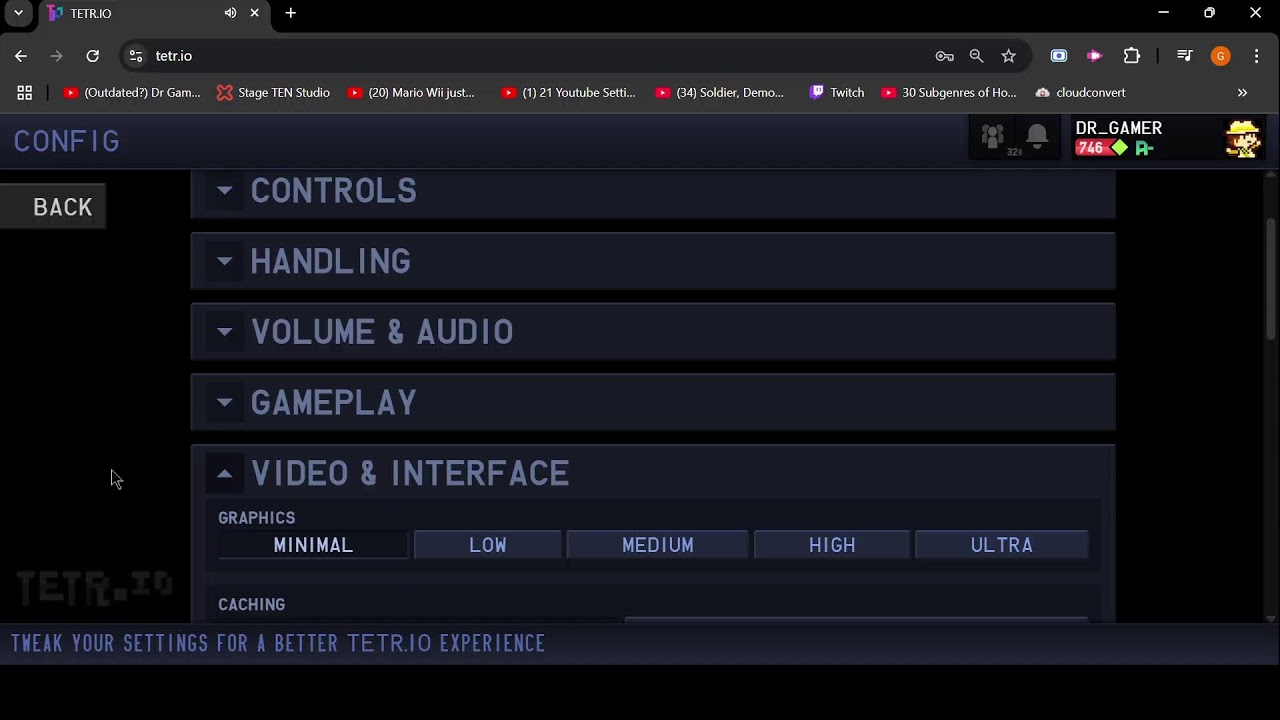Expand the GAMEPLAY section arrow

(225, 402)
